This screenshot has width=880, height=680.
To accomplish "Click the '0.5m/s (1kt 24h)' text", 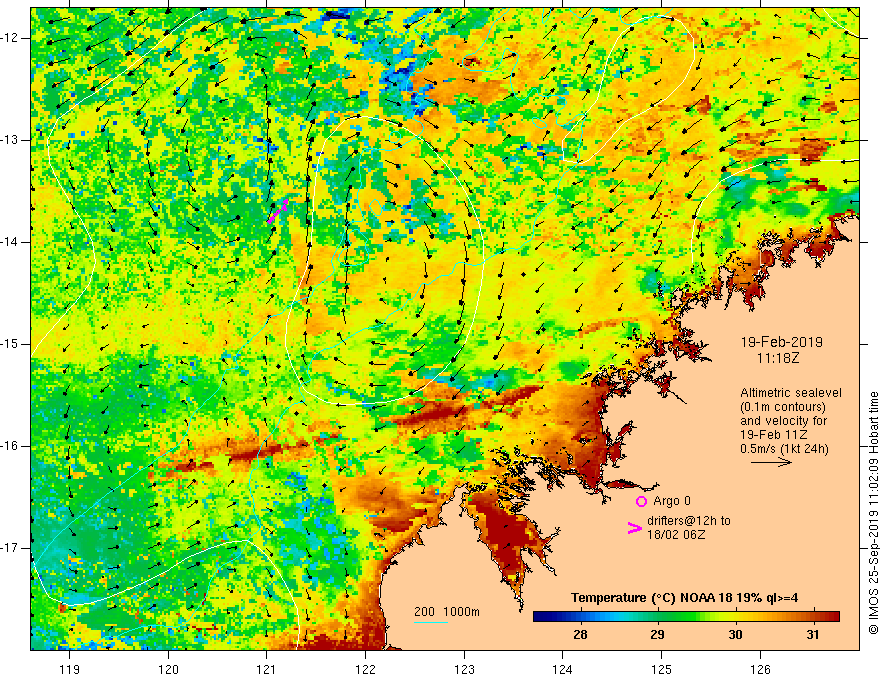I will (784, 449).
